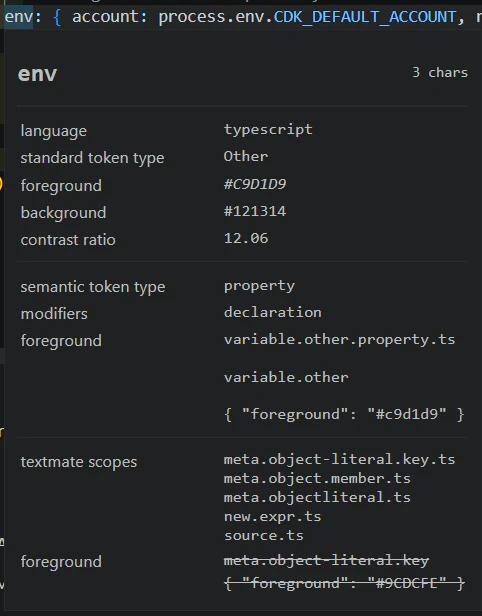Click the '3 chars' label
Viewport: 482px width, 616px height.
click(x=440, y=73)
